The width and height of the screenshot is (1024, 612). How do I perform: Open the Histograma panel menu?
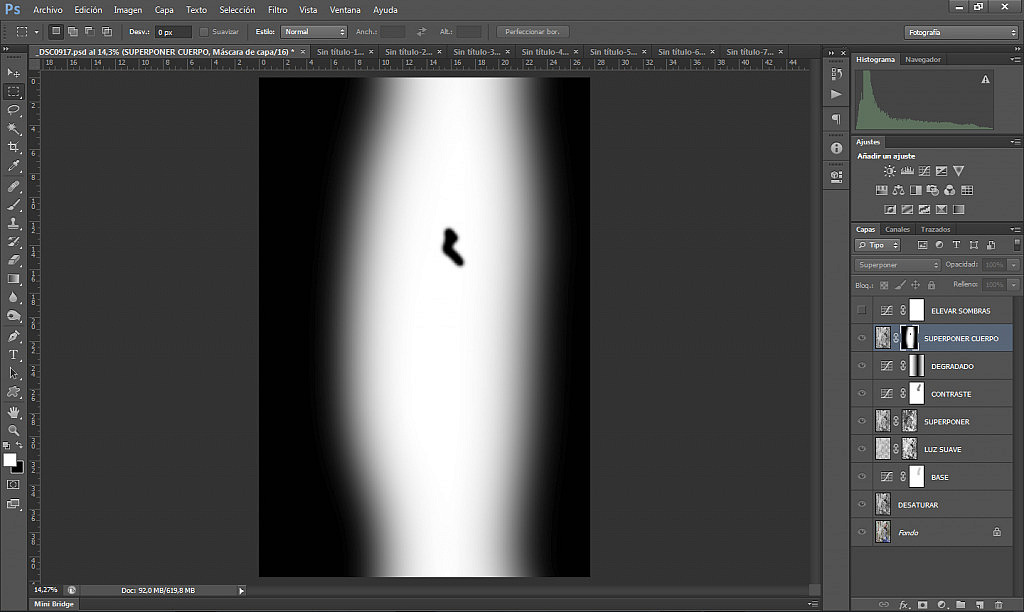click(1015, 59)
